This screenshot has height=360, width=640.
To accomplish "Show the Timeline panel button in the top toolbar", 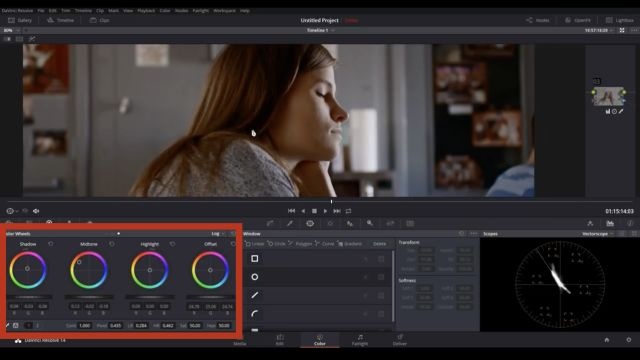I will coord(60,20).
